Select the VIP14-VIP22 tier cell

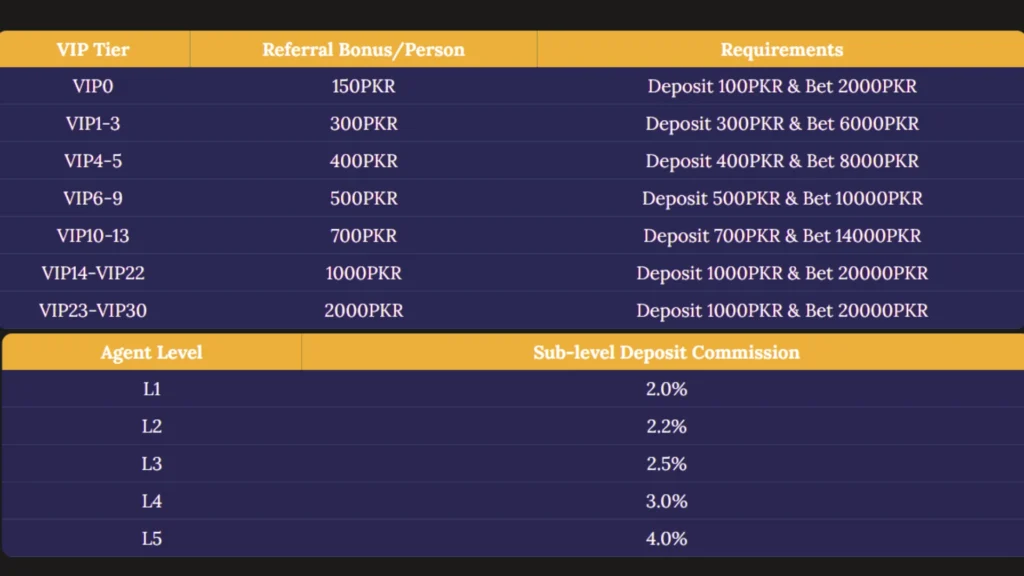pyautogui.click(x=93, y=273)
